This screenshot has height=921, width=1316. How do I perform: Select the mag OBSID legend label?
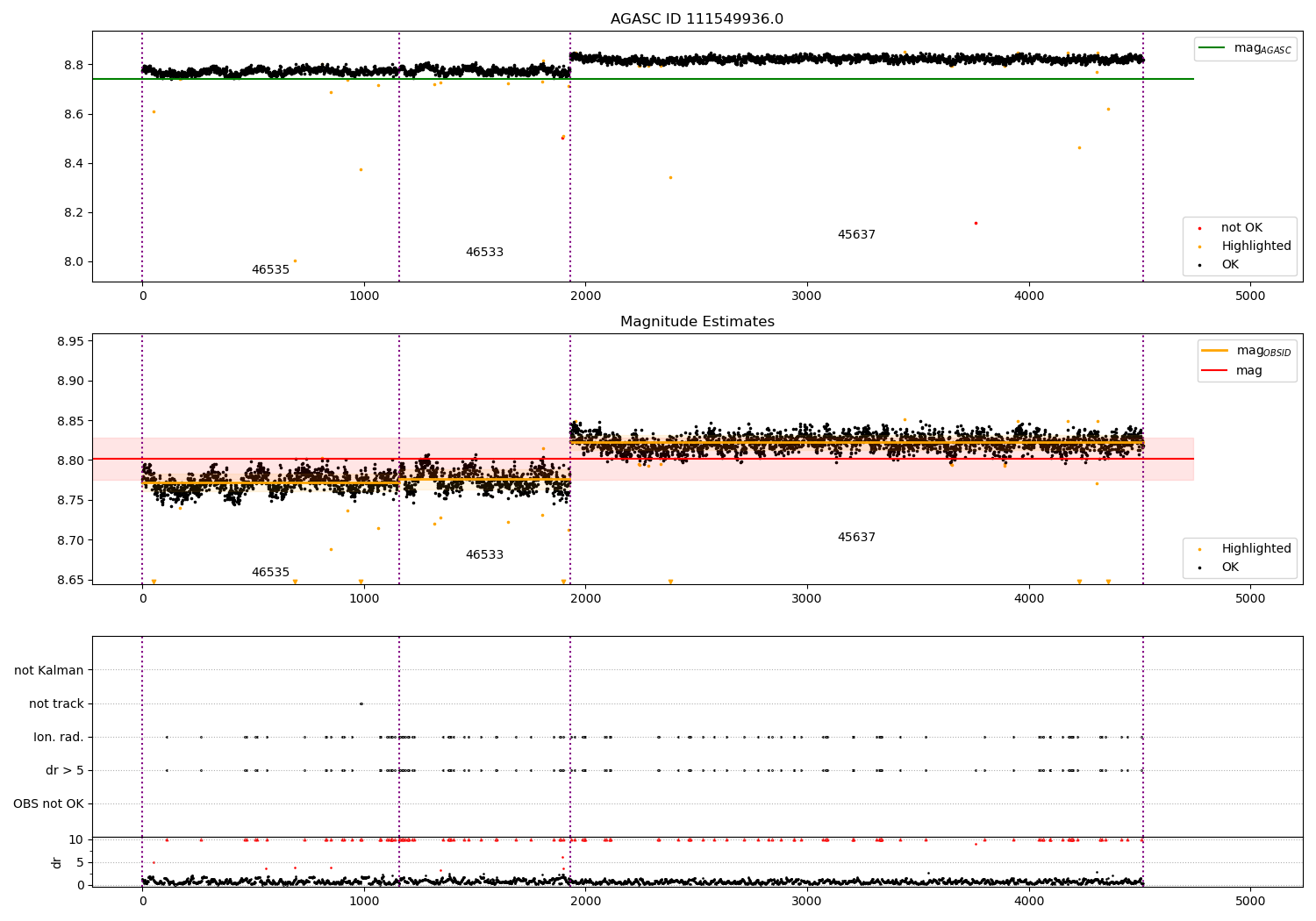[x=1264, y=351]
